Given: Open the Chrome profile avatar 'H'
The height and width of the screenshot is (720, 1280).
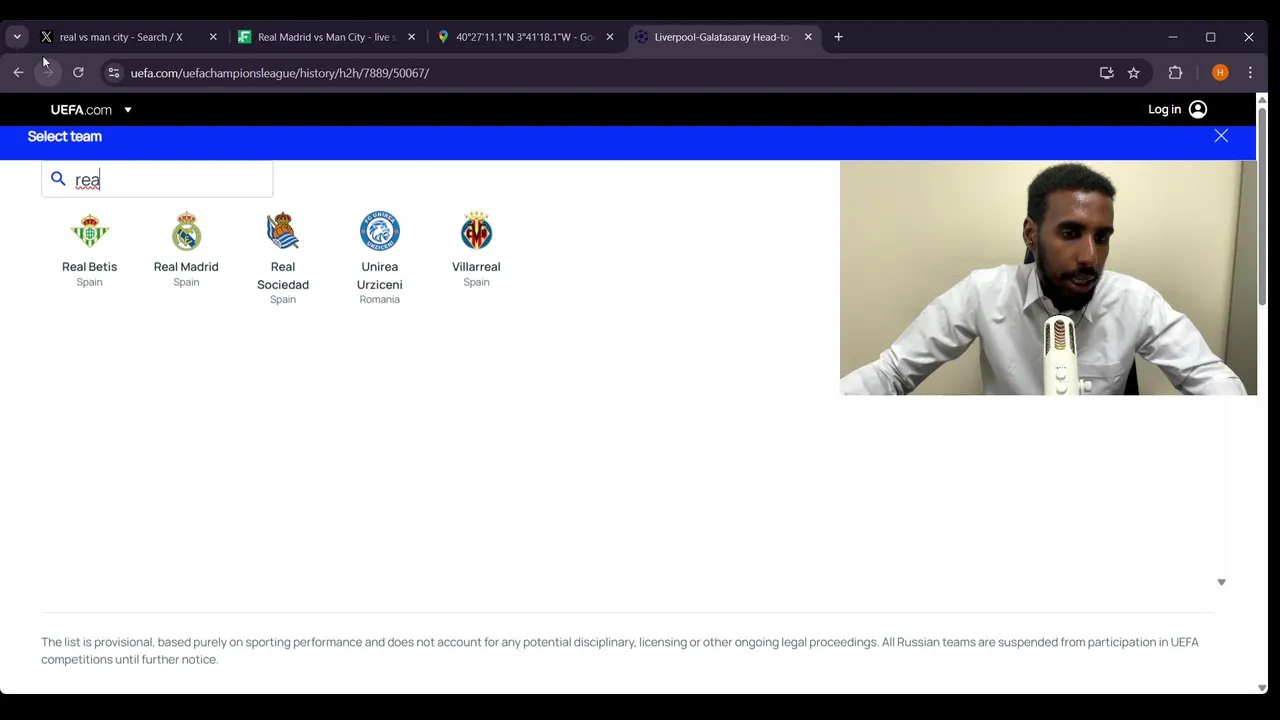Looking at the screenshot, I should pyautogui.click(x=1220, y=73).
